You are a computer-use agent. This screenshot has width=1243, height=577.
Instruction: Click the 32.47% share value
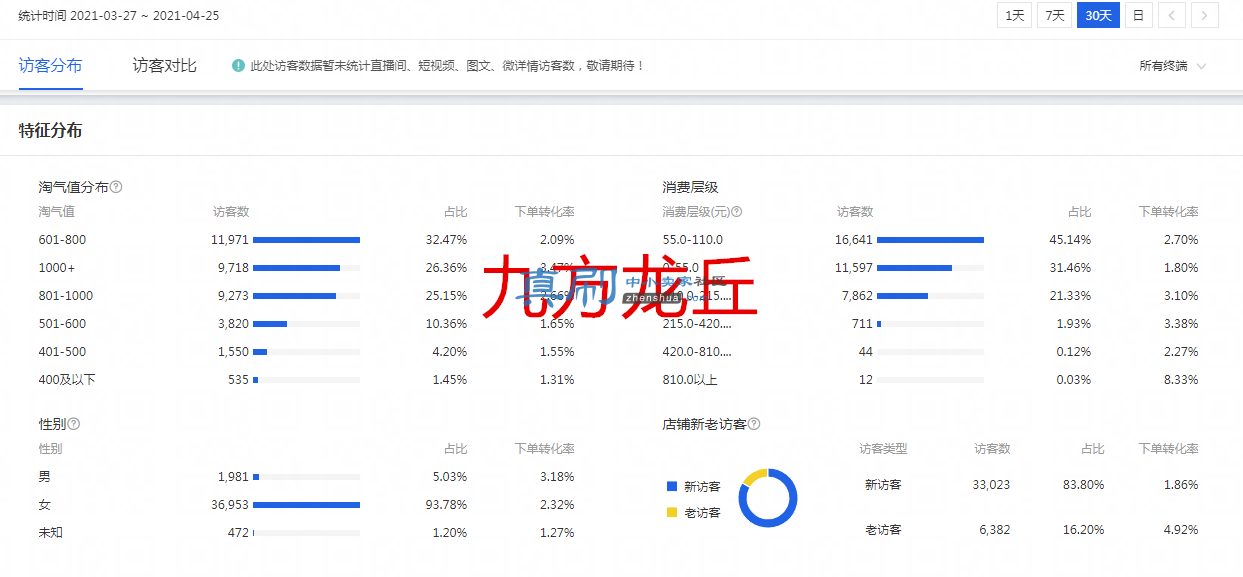point(446,240)
